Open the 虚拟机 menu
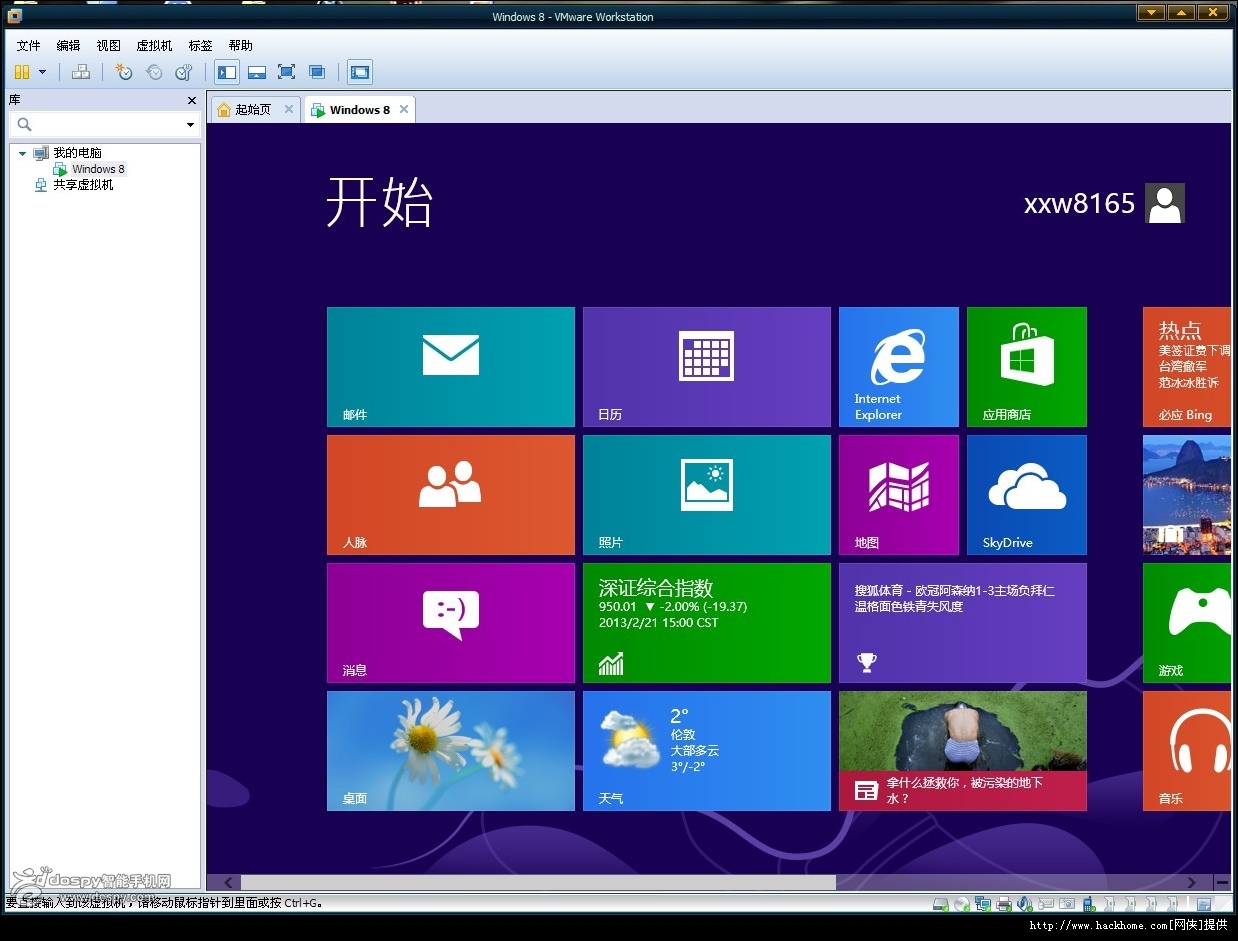 pos(154,46)
